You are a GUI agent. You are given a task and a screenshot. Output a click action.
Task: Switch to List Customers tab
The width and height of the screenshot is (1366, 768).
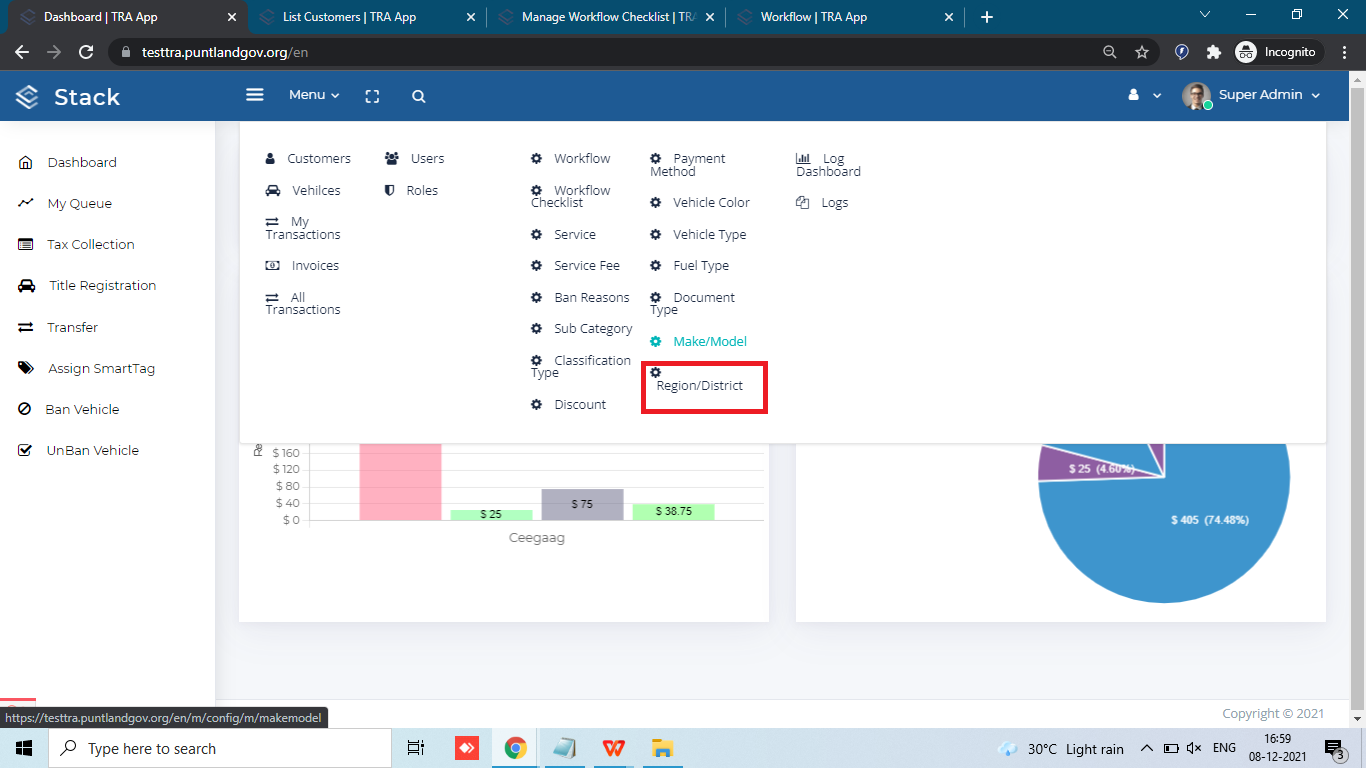tap(366, 17)
